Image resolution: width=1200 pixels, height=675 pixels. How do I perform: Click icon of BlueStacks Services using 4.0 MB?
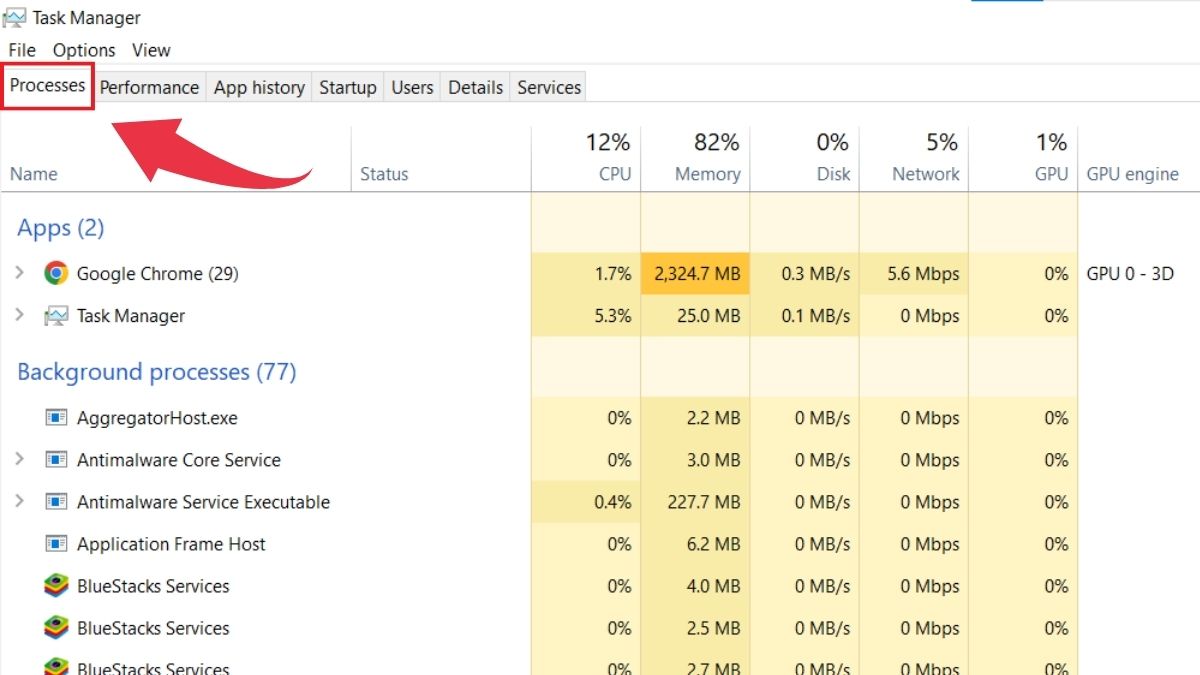[x=56, y=586]
